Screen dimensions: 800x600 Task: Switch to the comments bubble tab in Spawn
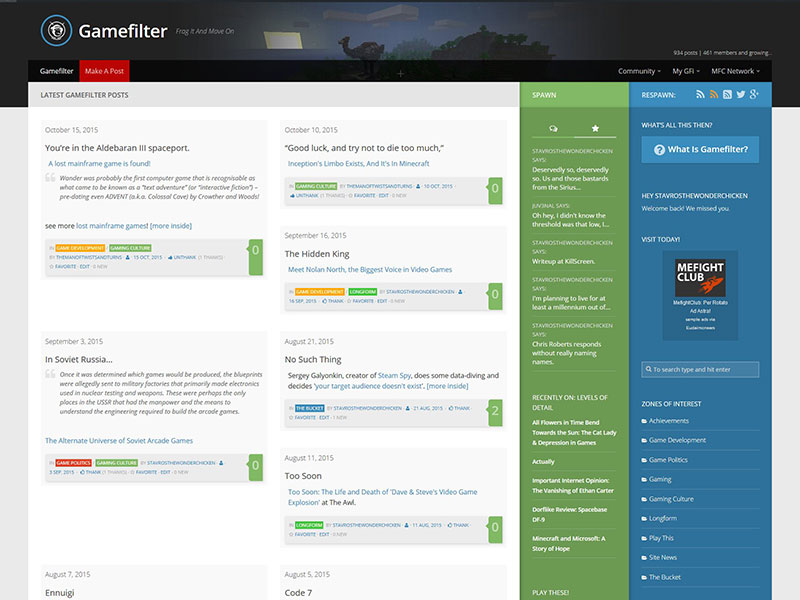pos(553,129)
